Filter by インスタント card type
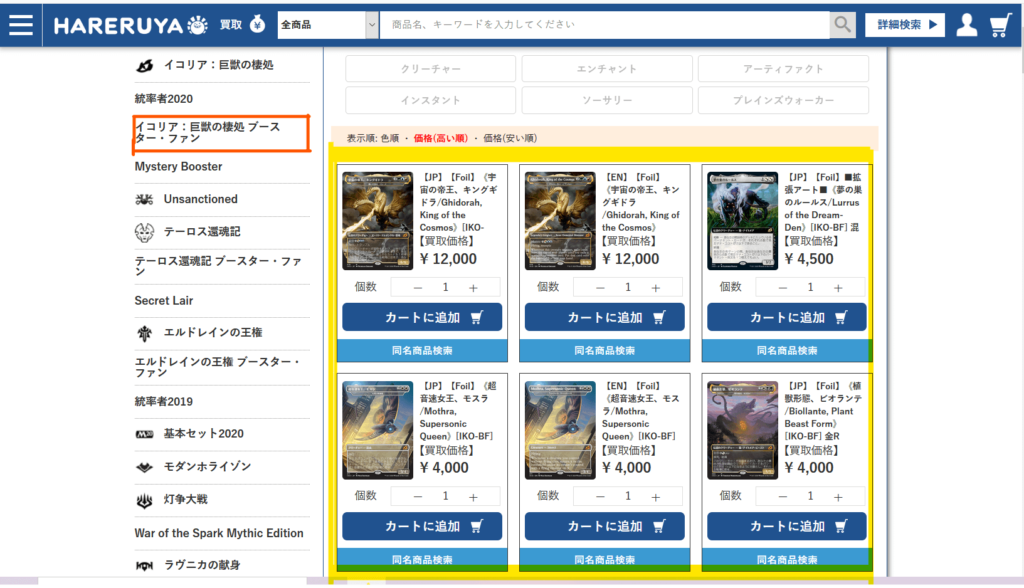The height and width of the screenshot is (588, 1024). (430, 100)
